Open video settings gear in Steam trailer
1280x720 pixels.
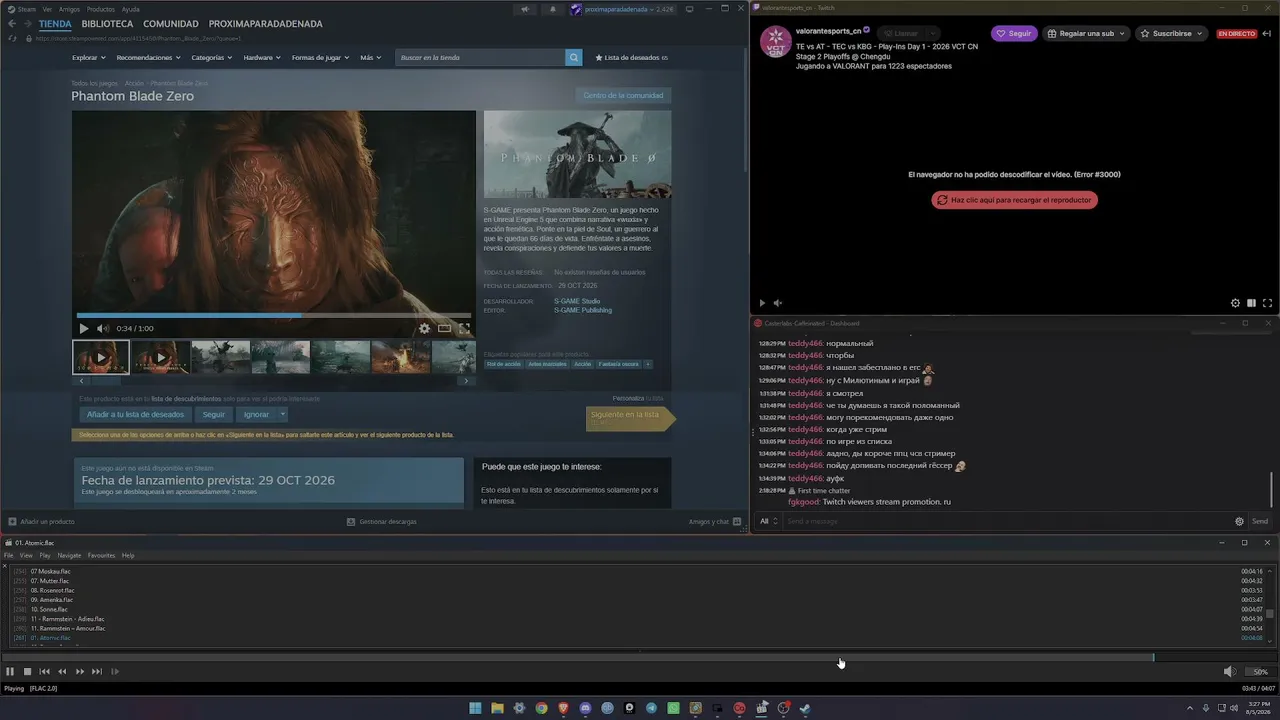click(x=424, y=328)
